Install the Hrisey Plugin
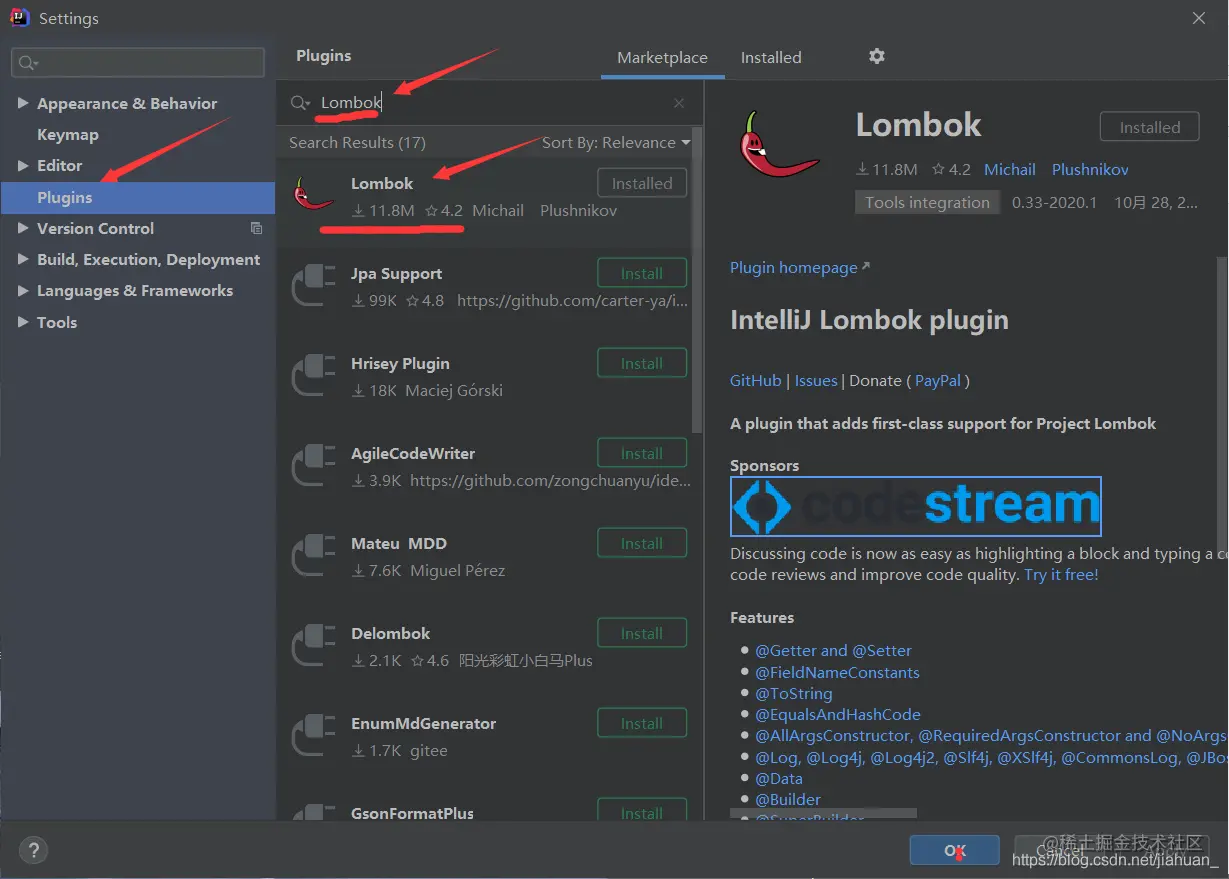 [642, 363]
